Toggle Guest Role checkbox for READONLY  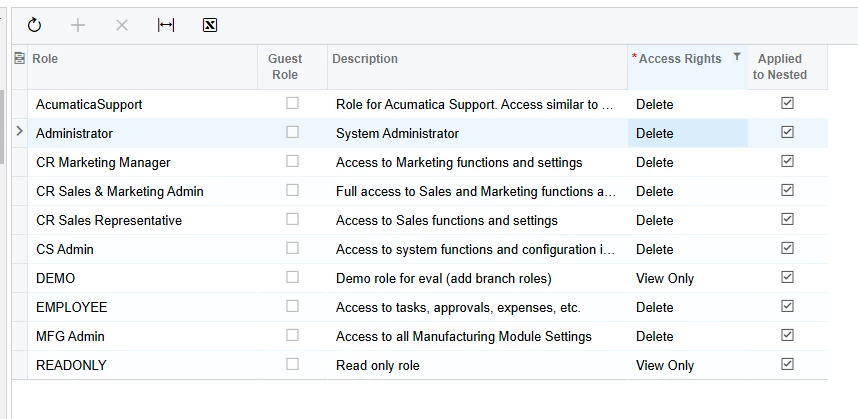(x=292, y=364)
